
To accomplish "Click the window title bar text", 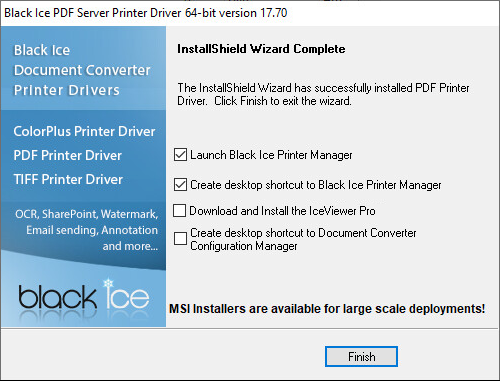I will click(x=146, y=13).
